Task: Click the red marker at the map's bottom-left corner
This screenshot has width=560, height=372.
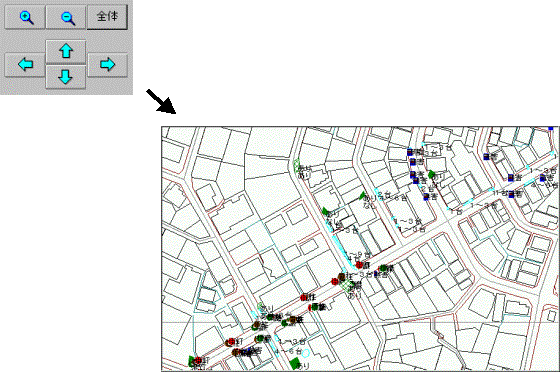Action: pos(198,360)
